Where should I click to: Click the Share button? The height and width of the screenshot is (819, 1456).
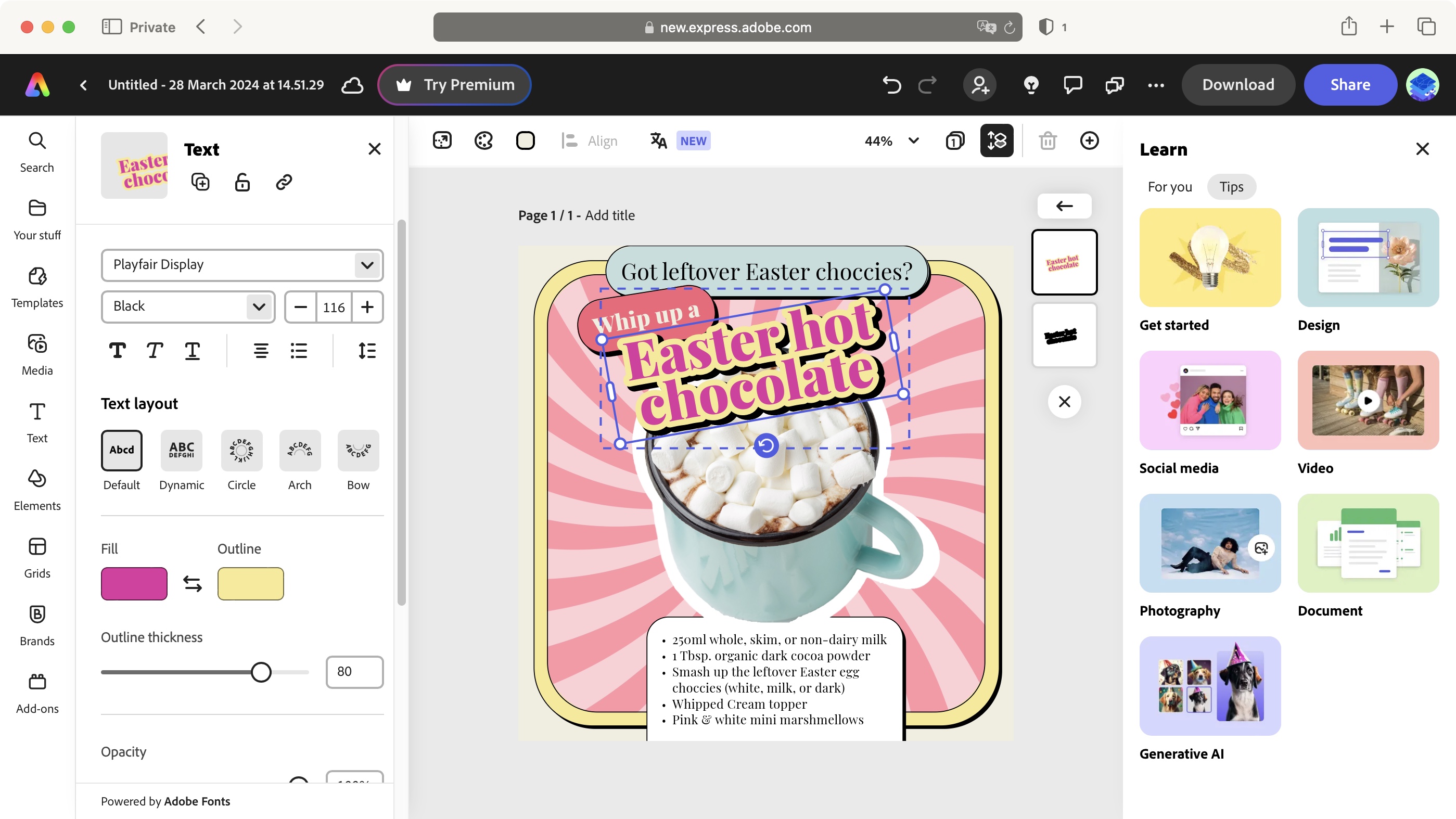click(1350, 85)
